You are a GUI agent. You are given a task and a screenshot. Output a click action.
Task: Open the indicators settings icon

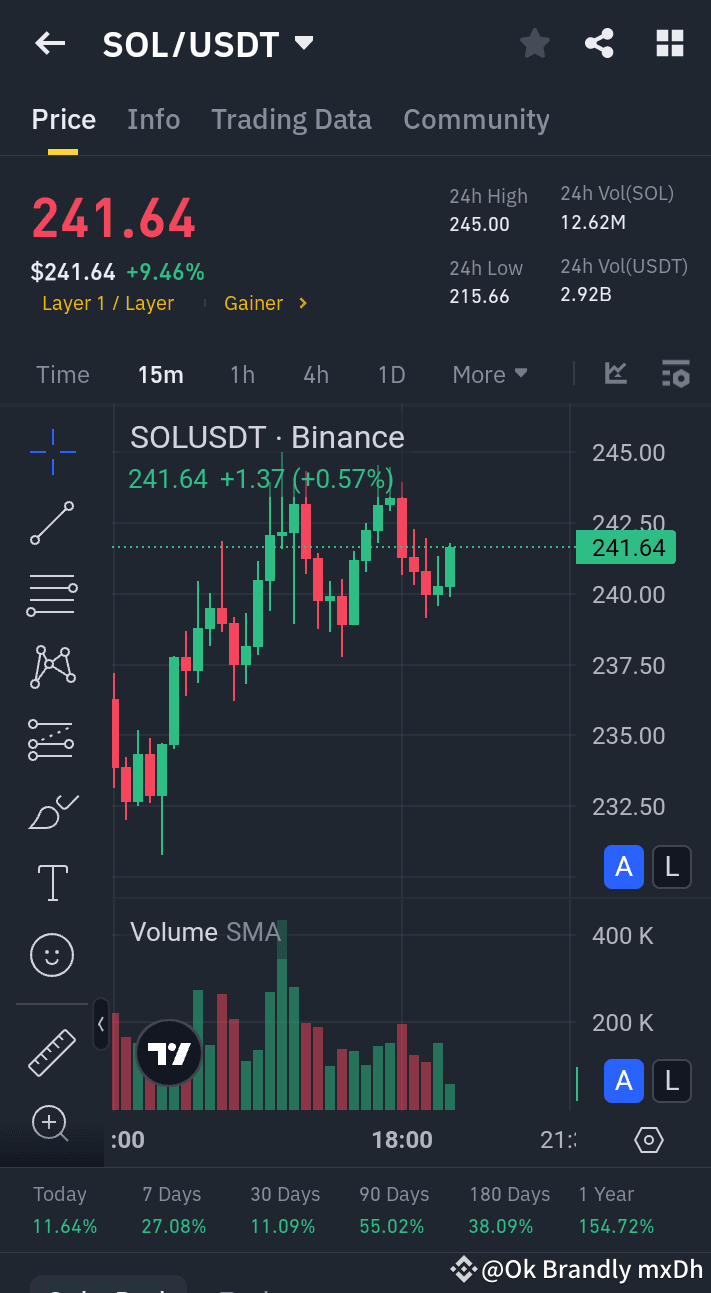(676, 373)
